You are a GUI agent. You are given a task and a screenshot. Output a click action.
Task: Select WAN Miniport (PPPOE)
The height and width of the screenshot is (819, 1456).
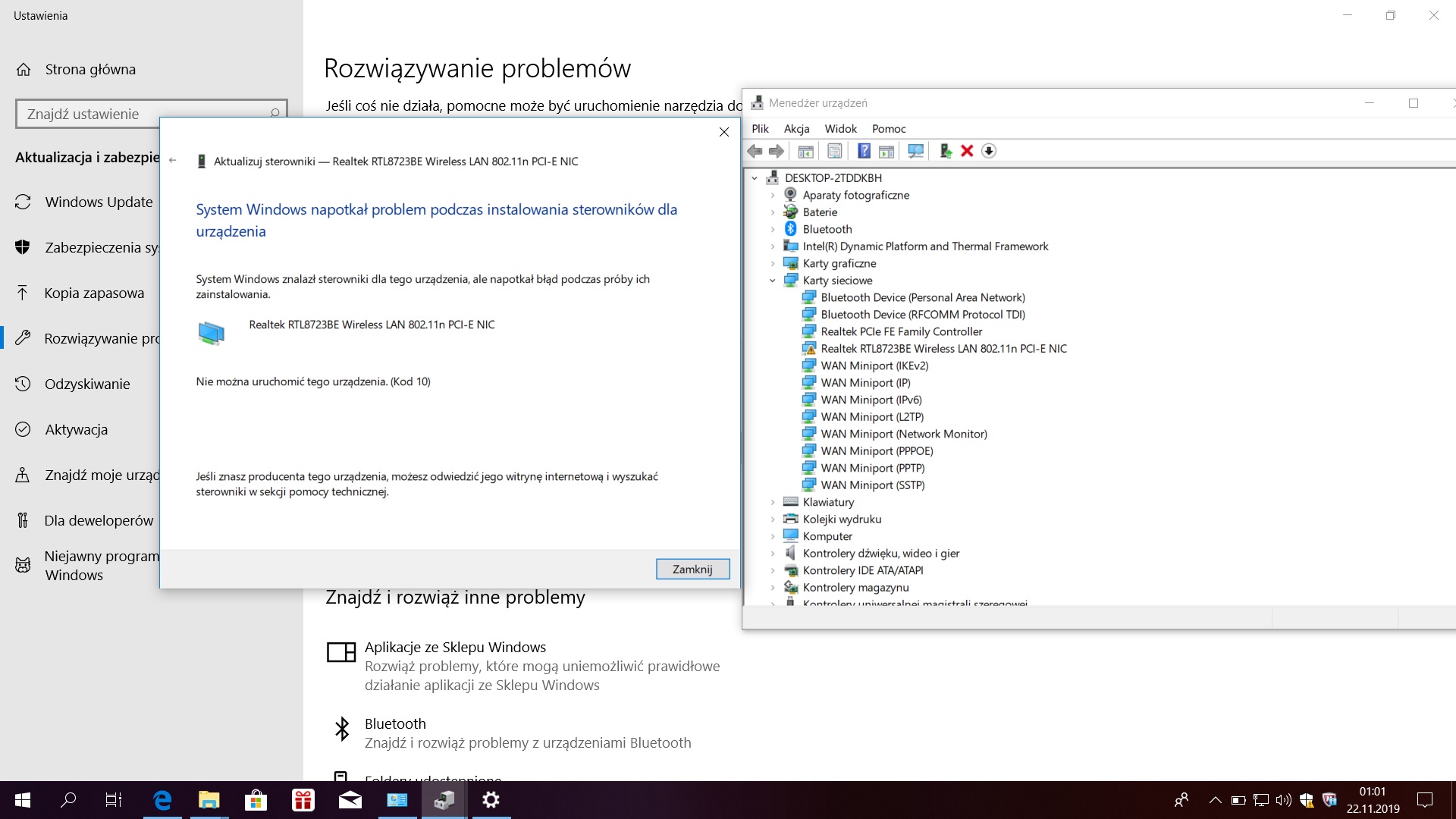pos(877,451)
